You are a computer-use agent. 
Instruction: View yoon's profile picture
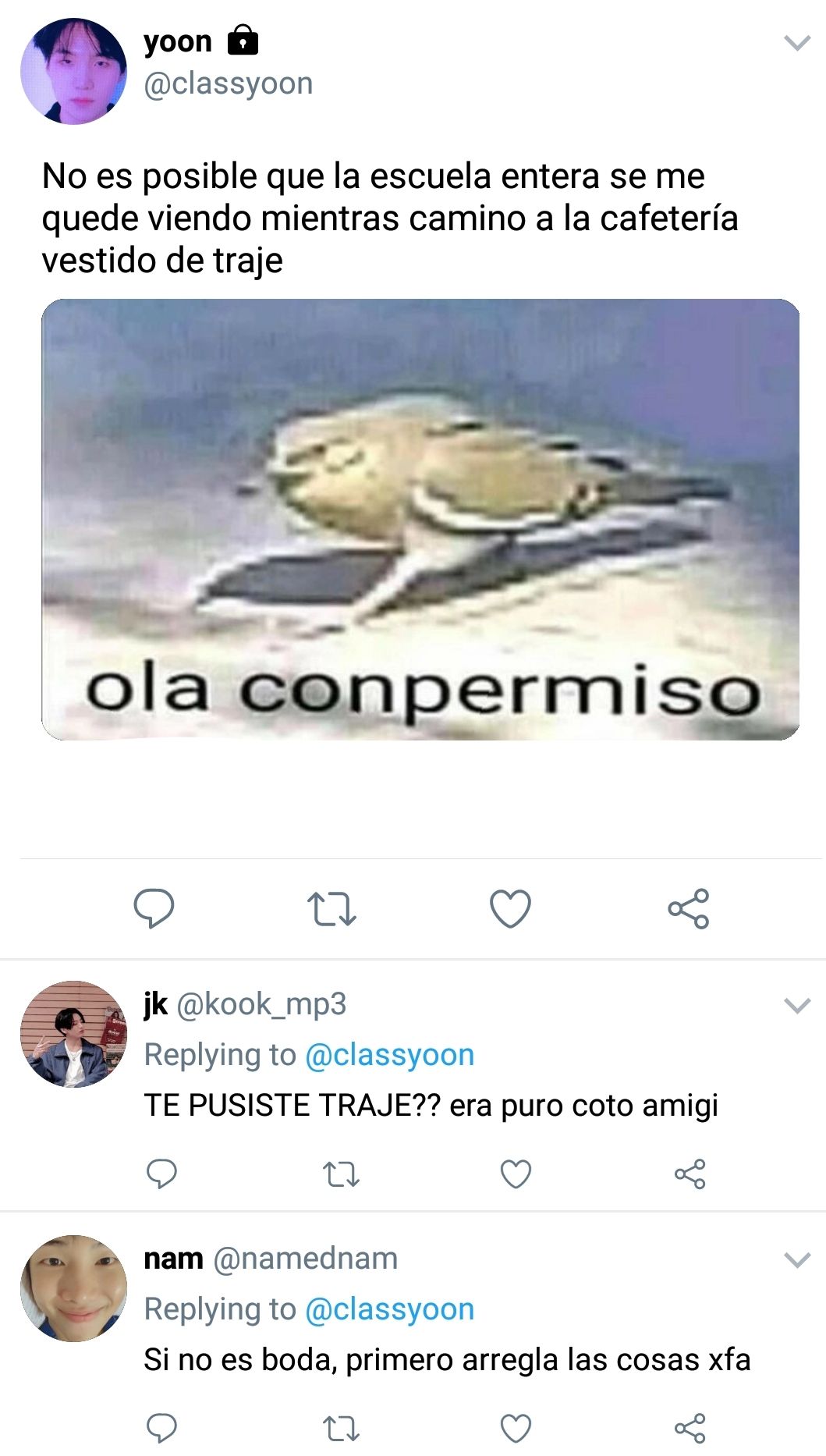(x=73, y=71)
